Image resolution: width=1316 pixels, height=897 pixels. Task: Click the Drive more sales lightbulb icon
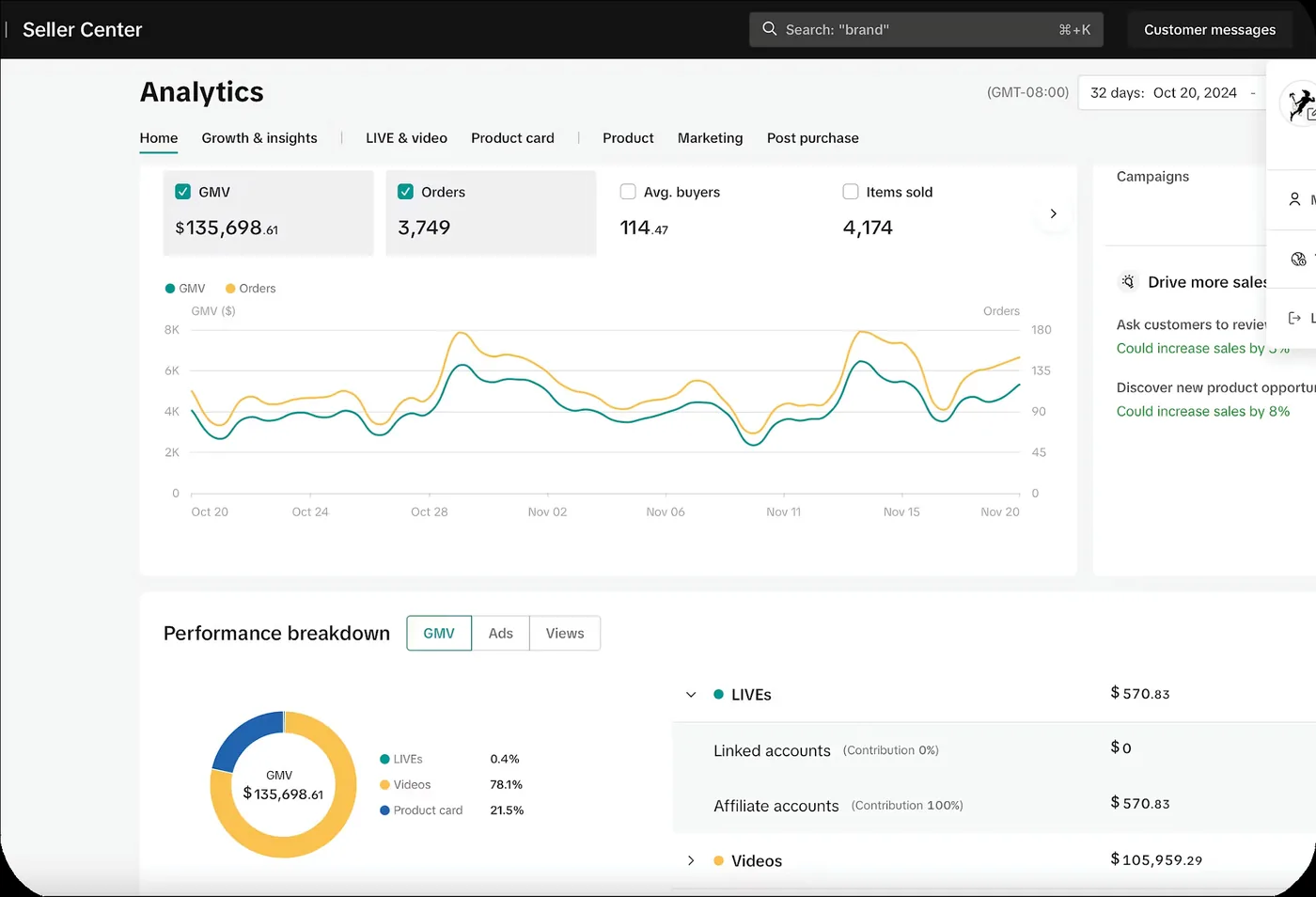(1128, 282)
